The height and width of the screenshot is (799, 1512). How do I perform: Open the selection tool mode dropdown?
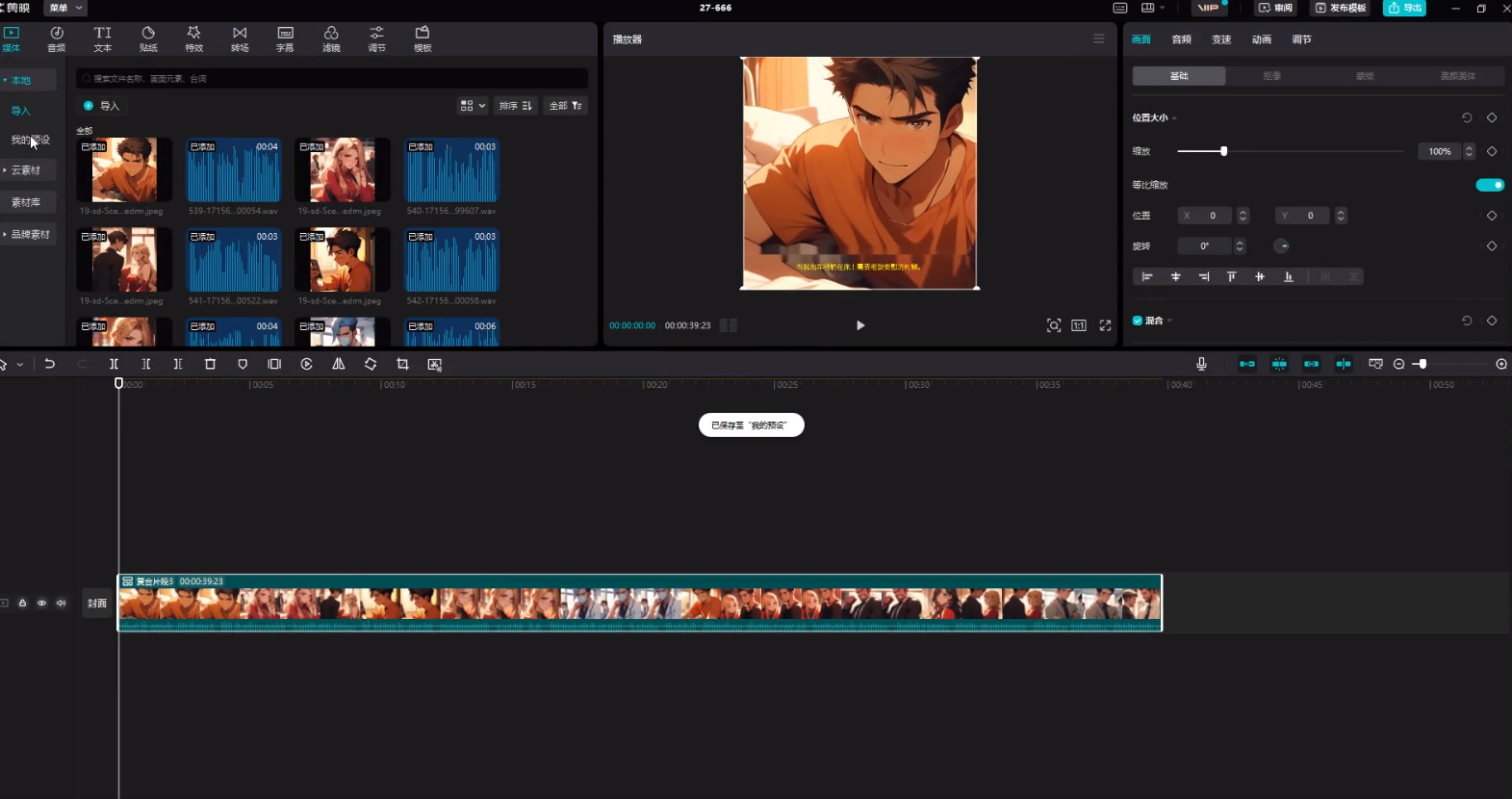coord(19,365)
